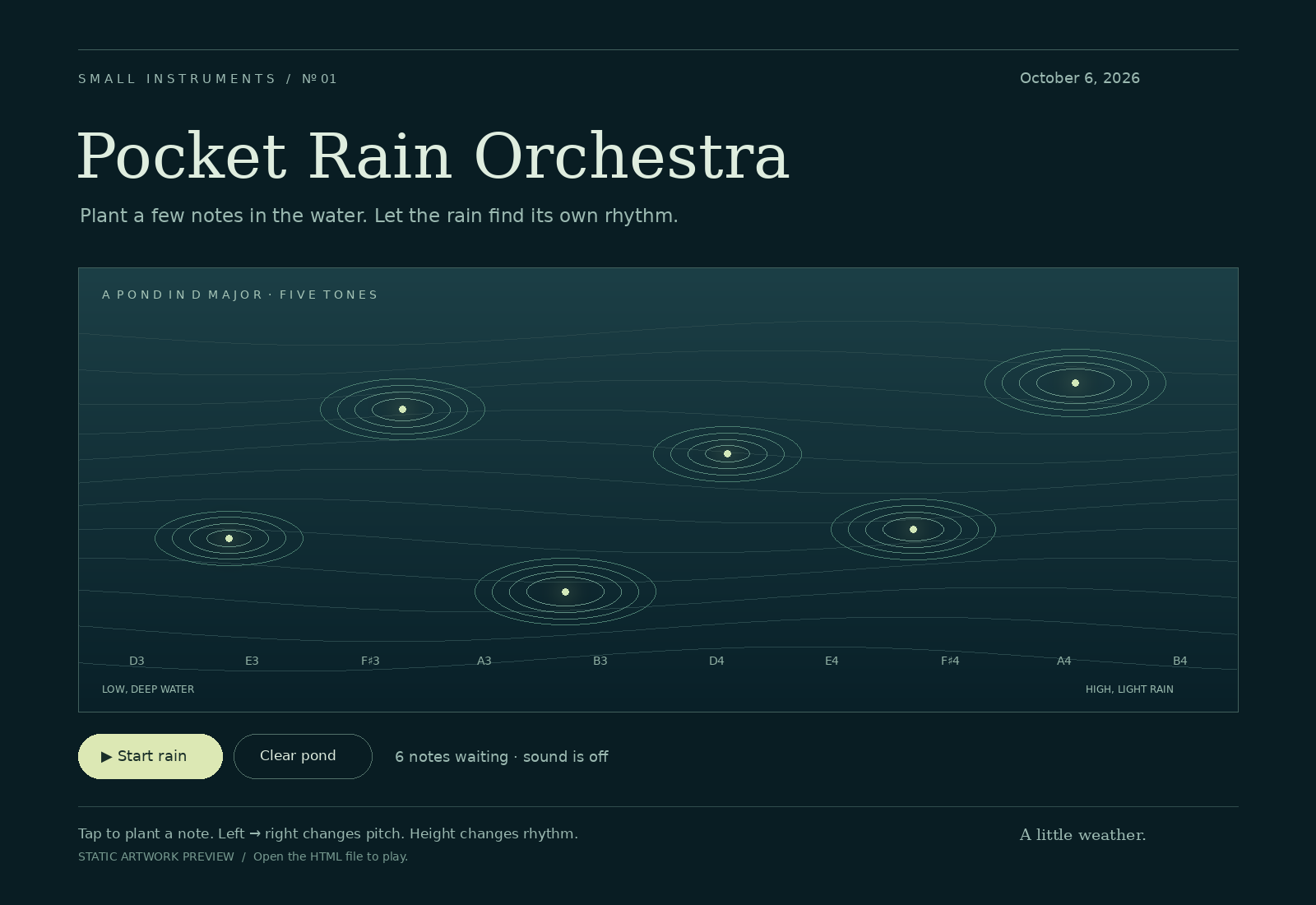Click the 'SMALL INSTRUMENTS / № 01' header
The height and width of the screenshot is (905, 1316).
[x=207, y=79]
